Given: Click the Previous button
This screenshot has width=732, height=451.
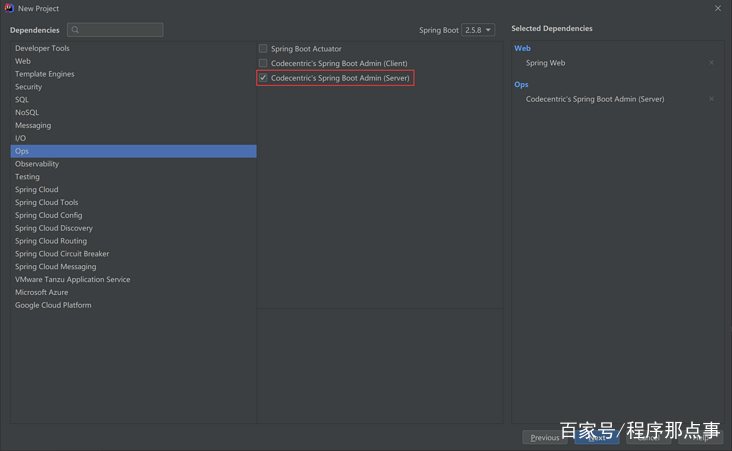Looking at the screenshot, I should point(545,437).
